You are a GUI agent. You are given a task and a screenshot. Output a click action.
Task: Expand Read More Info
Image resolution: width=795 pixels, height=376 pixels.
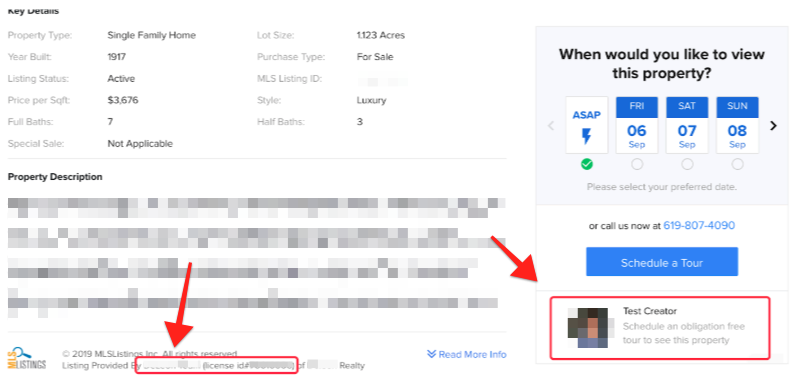[x=467, y=354]
